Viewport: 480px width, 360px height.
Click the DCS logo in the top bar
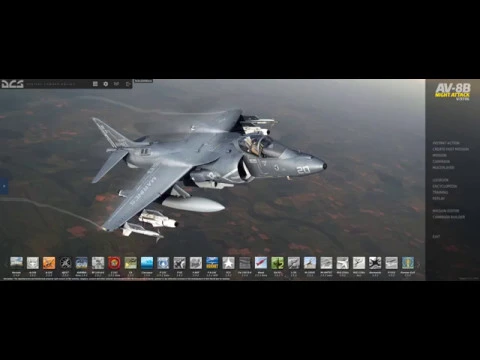click(12, 84)
